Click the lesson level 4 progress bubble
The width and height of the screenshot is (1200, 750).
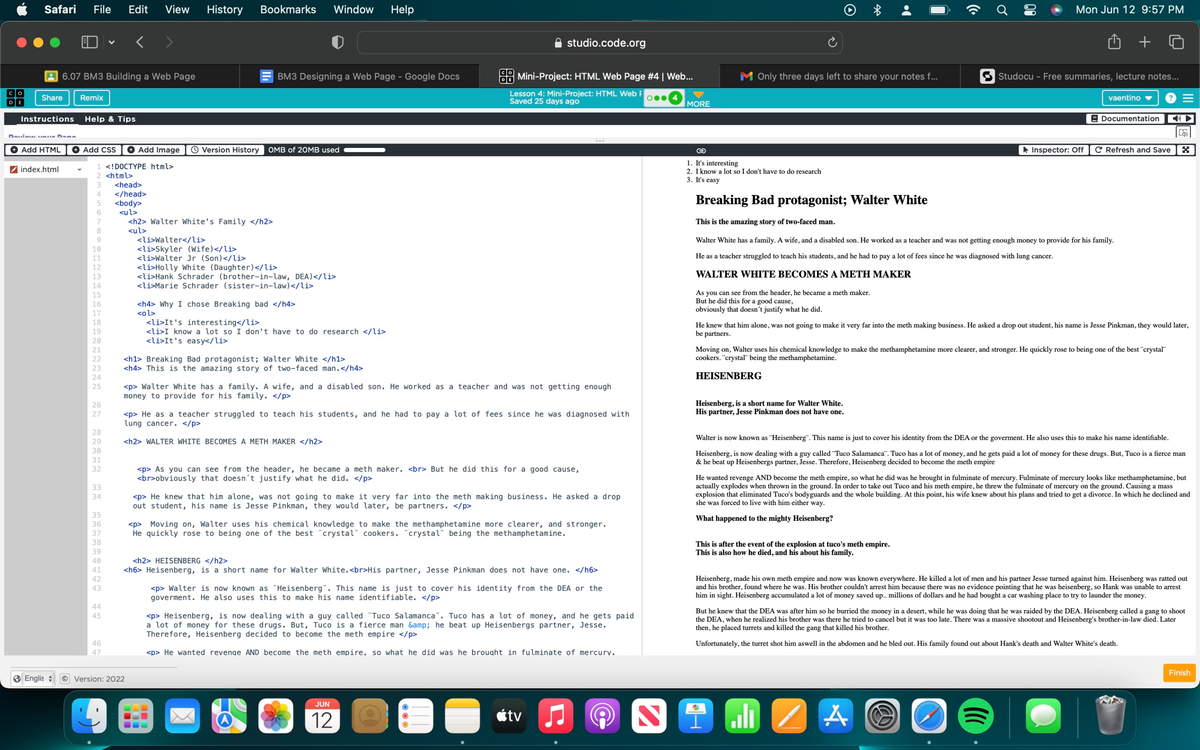click(x=675, y=98)
